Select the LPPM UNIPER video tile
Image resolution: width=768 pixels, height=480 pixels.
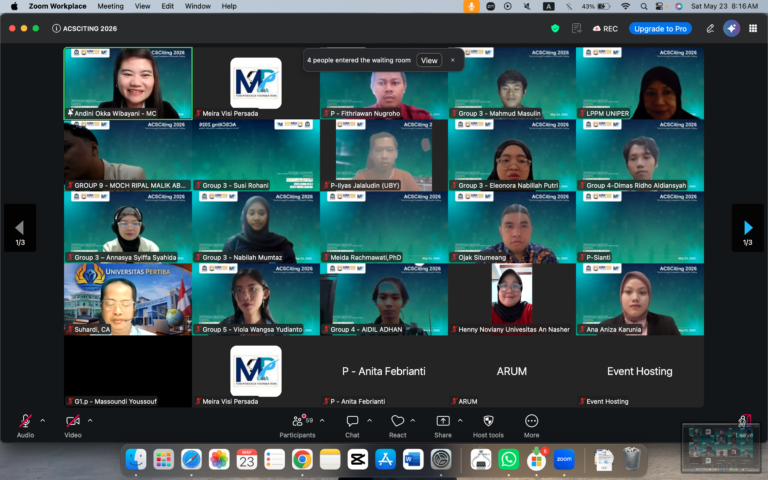coord(640,83)
